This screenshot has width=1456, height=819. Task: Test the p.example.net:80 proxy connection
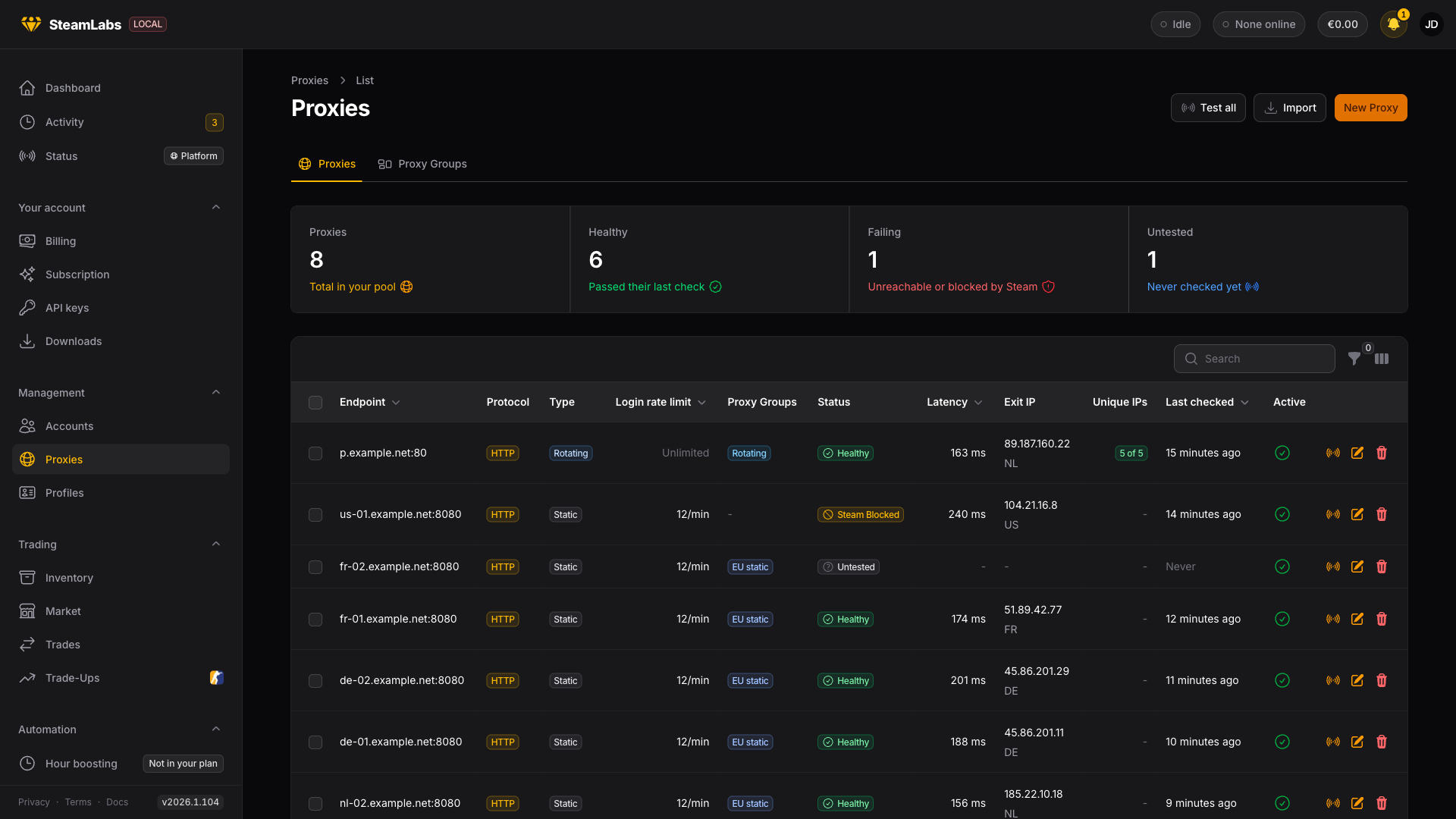point(1333,453)
